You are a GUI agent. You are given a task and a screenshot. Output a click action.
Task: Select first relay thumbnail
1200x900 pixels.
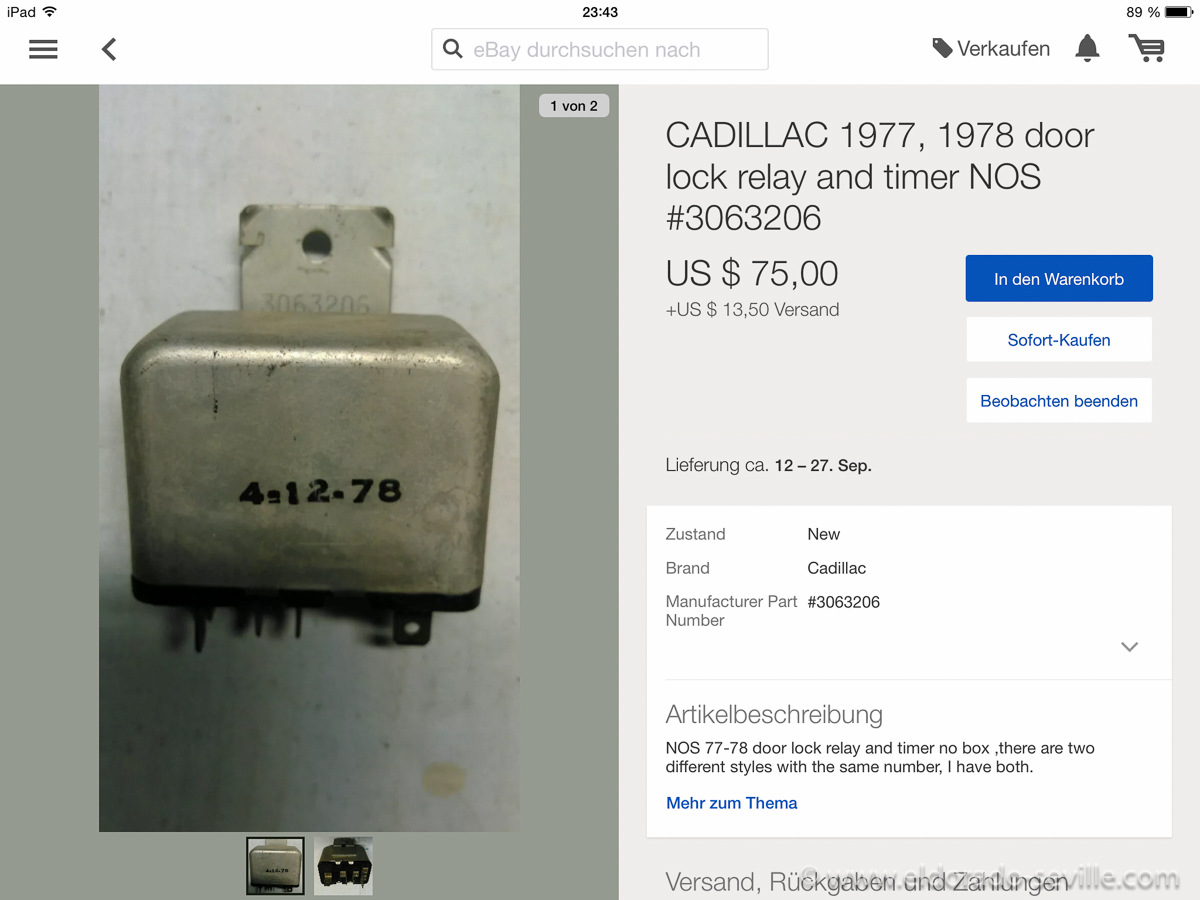click(275, 866)
